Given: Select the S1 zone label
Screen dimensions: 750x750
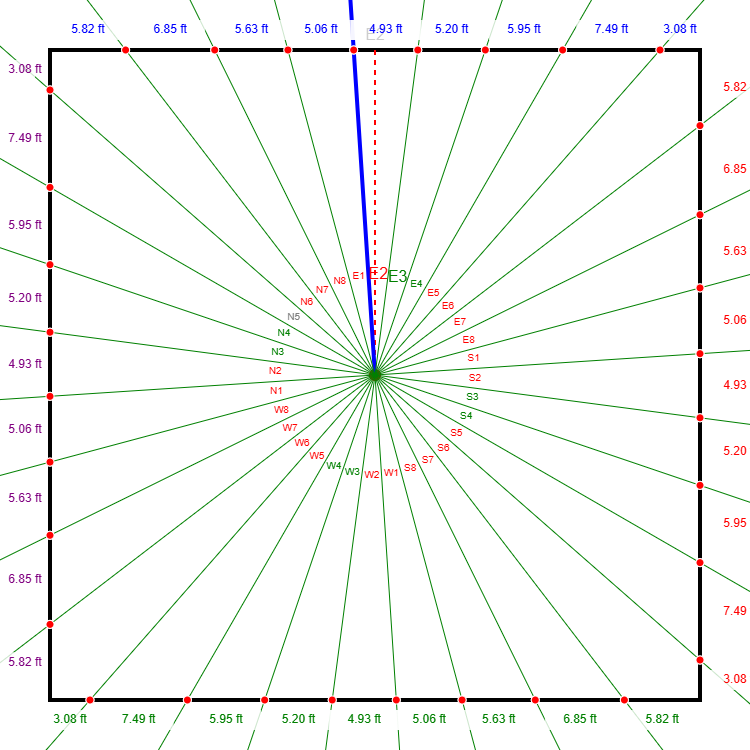Looking at the screenshot, I should (x=473, y=357).
